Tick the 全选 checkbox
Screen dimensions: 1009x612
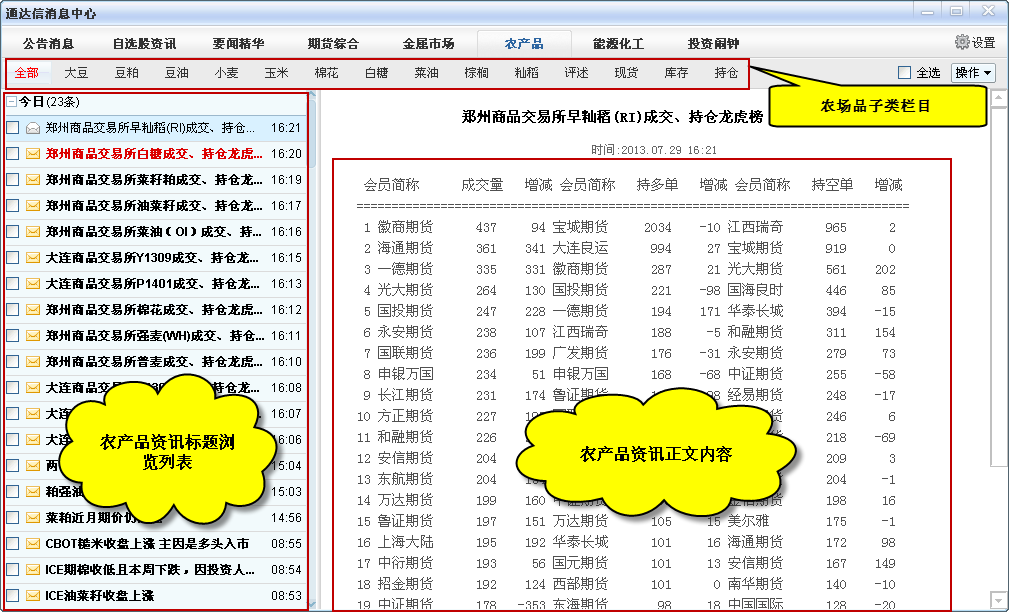904,73
